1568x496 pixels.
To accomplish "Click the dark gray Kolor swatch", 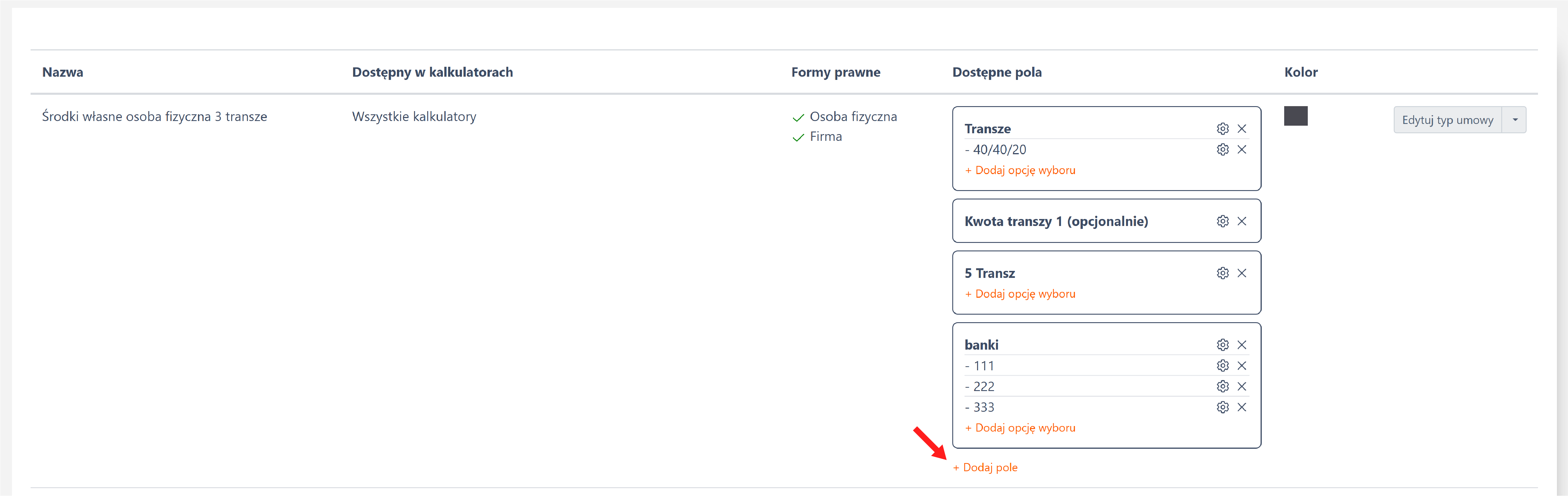I will tap(1295, 116).
